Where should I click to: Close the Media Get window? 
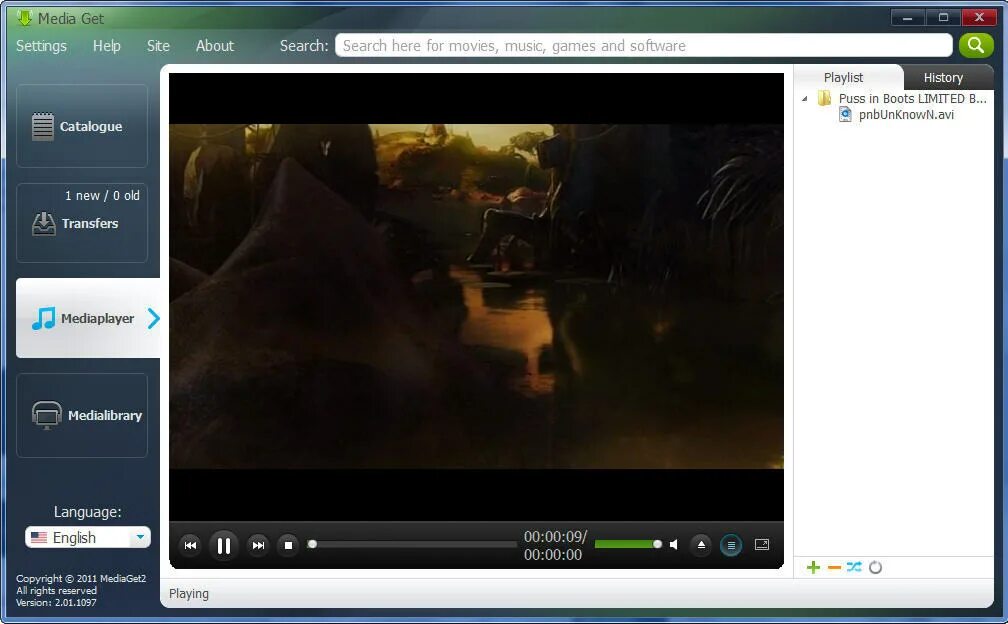(979, 17)
